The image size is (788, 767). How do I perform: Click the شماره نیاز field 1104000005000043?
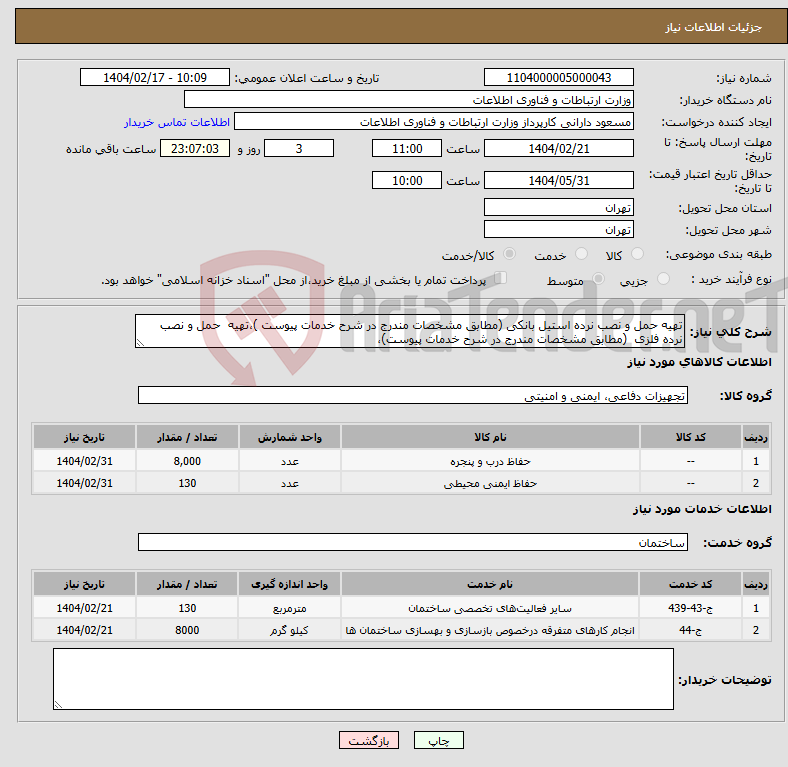click(x=558, y=77)
